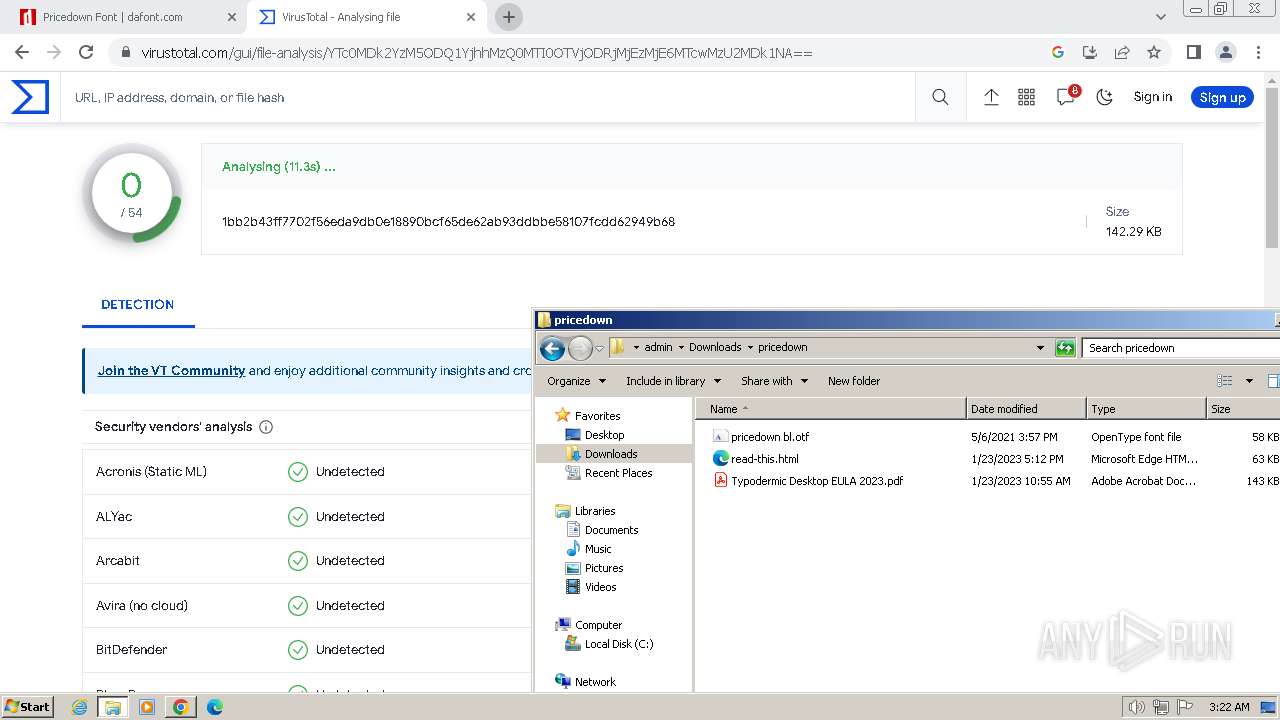Select Recent Places in navigation pane
The image size is (1280, 720).
pyautogui.click(x=618, y=473)
